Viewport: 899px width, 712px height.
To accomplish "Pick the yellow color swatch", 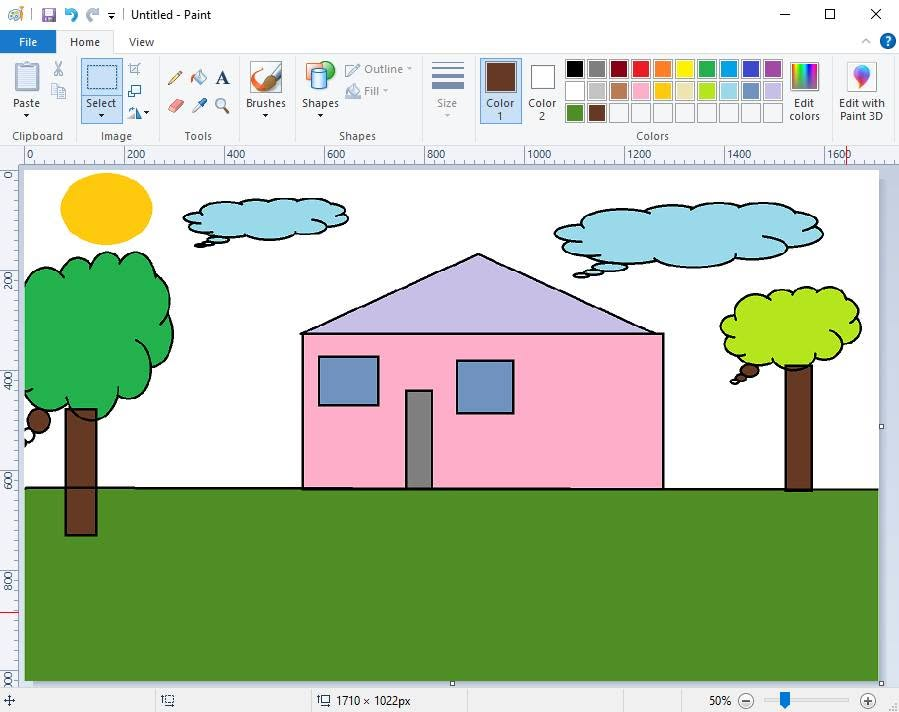I will point(685,69).
